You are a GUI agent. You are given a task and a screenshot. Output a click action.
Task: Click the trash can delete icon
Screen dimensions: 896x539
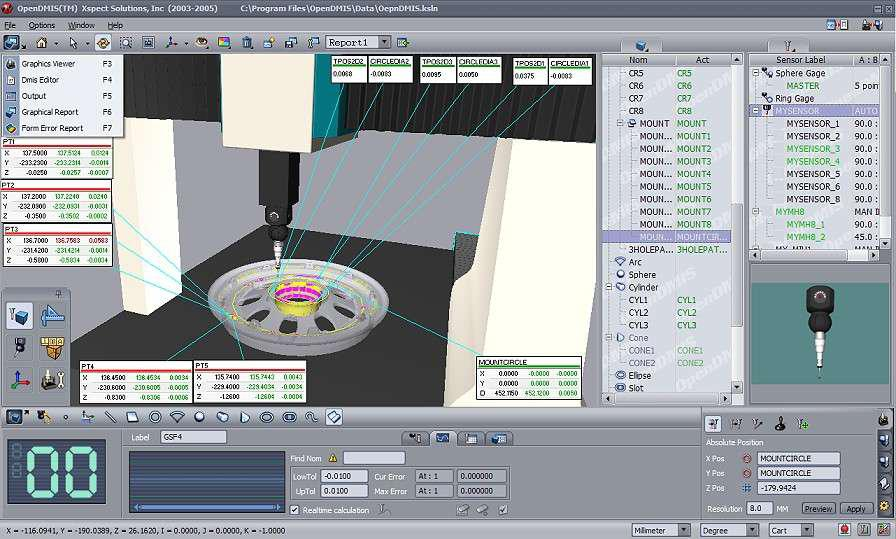coord(247,43)
